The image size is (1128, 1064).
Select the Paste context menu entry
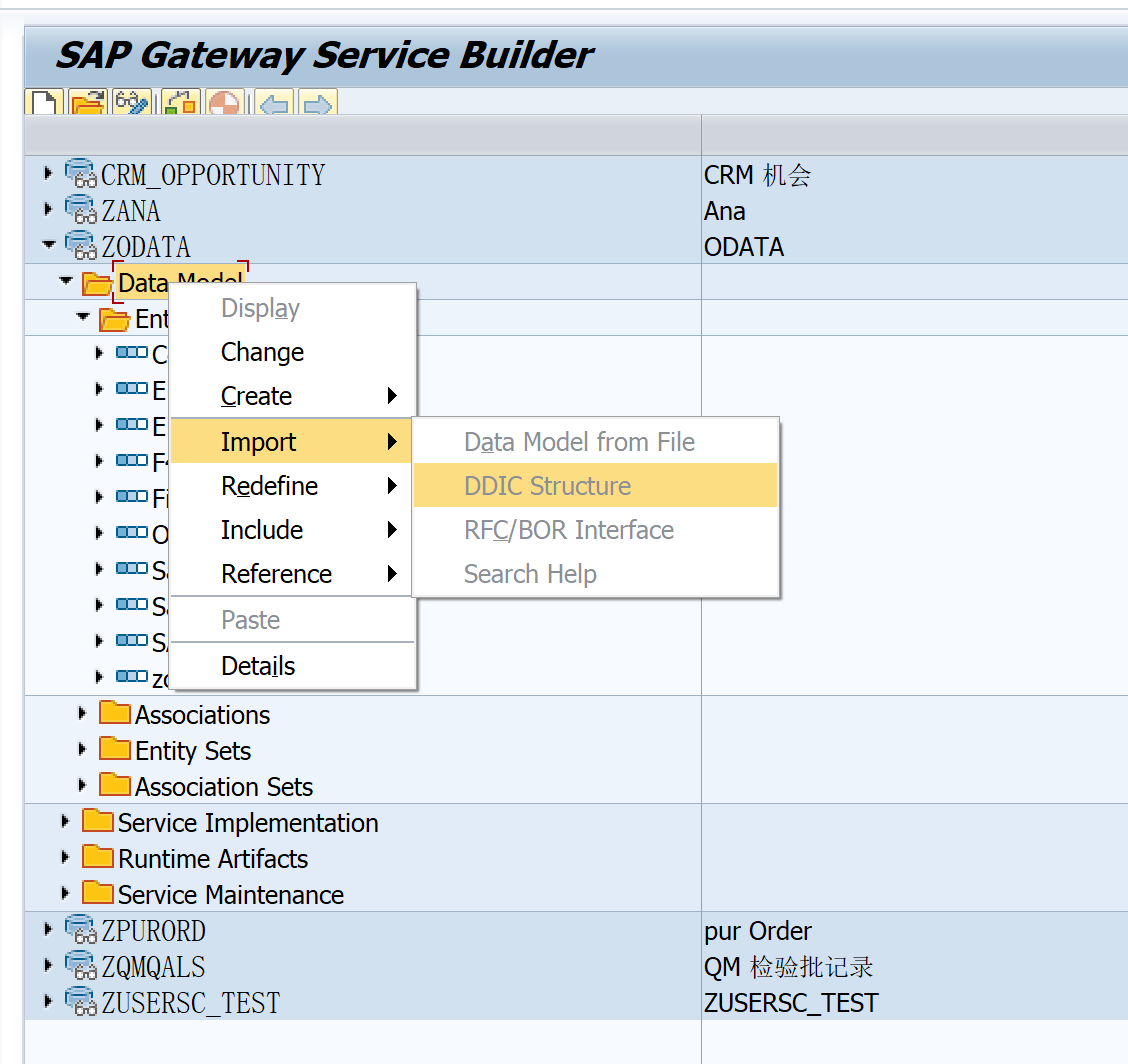pyautogui.click(x=292, y=619)
